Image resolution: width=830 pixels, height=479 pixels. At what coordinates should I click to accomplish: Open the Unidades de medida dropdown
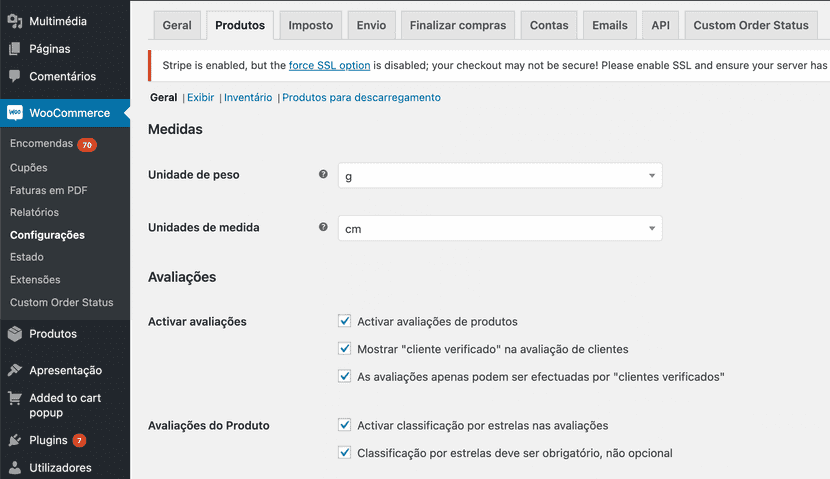pos(499,229)
